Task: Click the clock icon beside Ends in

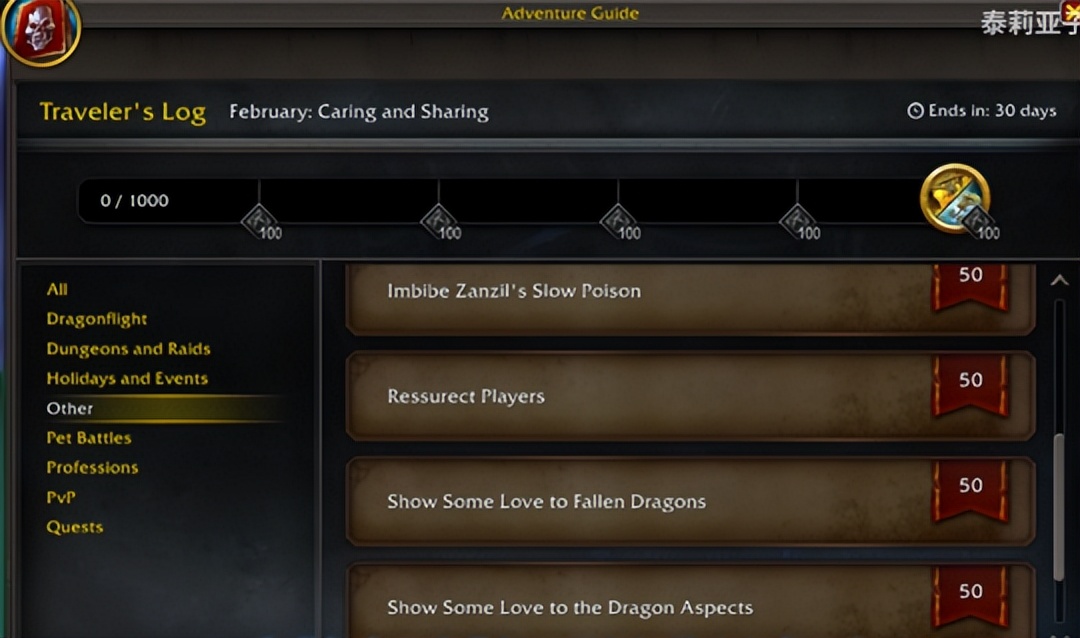Action: click(x=915, y=111)
